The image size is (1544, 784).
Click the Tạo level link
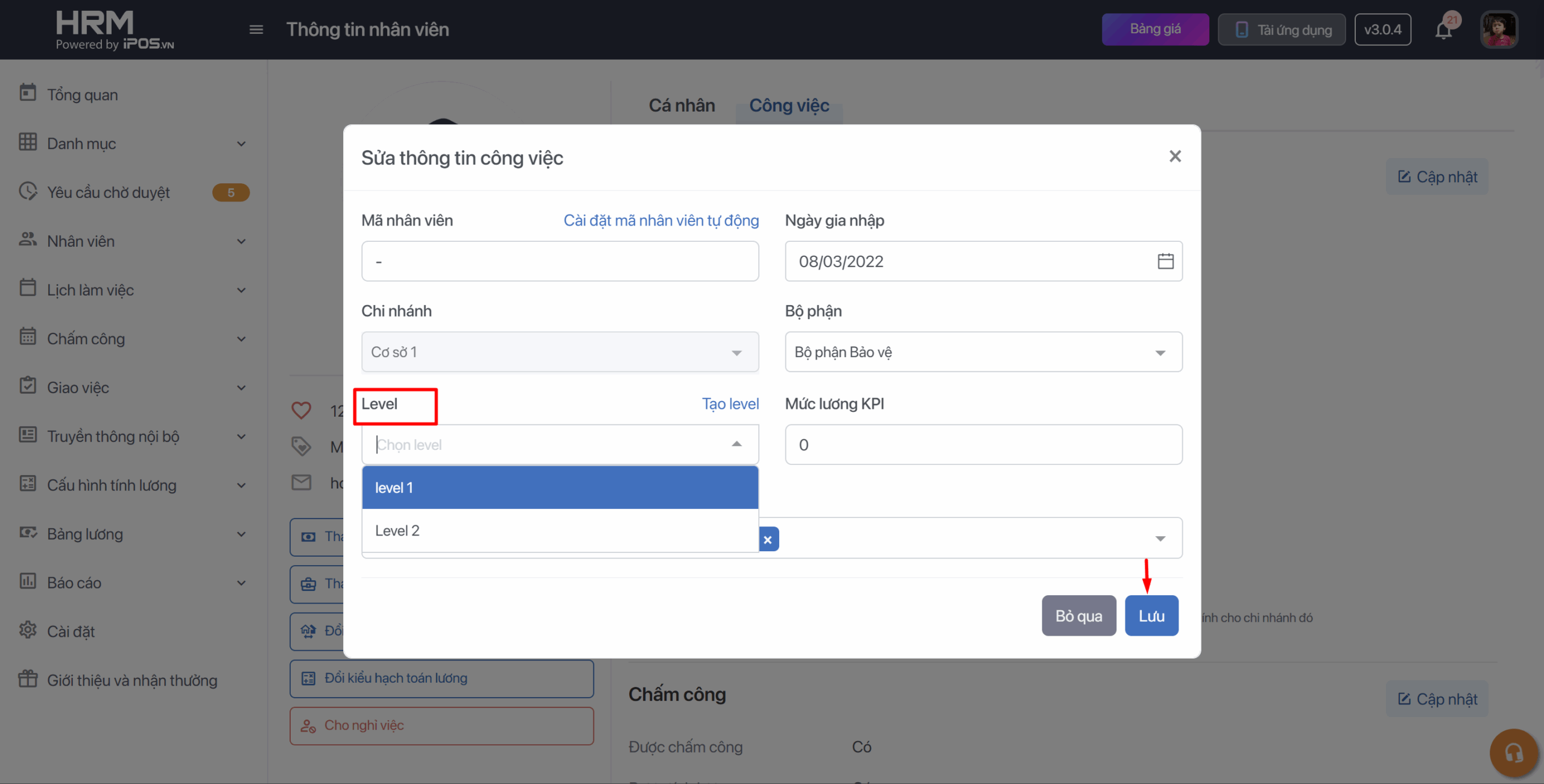pyautogui.click(x=730, y=404)
